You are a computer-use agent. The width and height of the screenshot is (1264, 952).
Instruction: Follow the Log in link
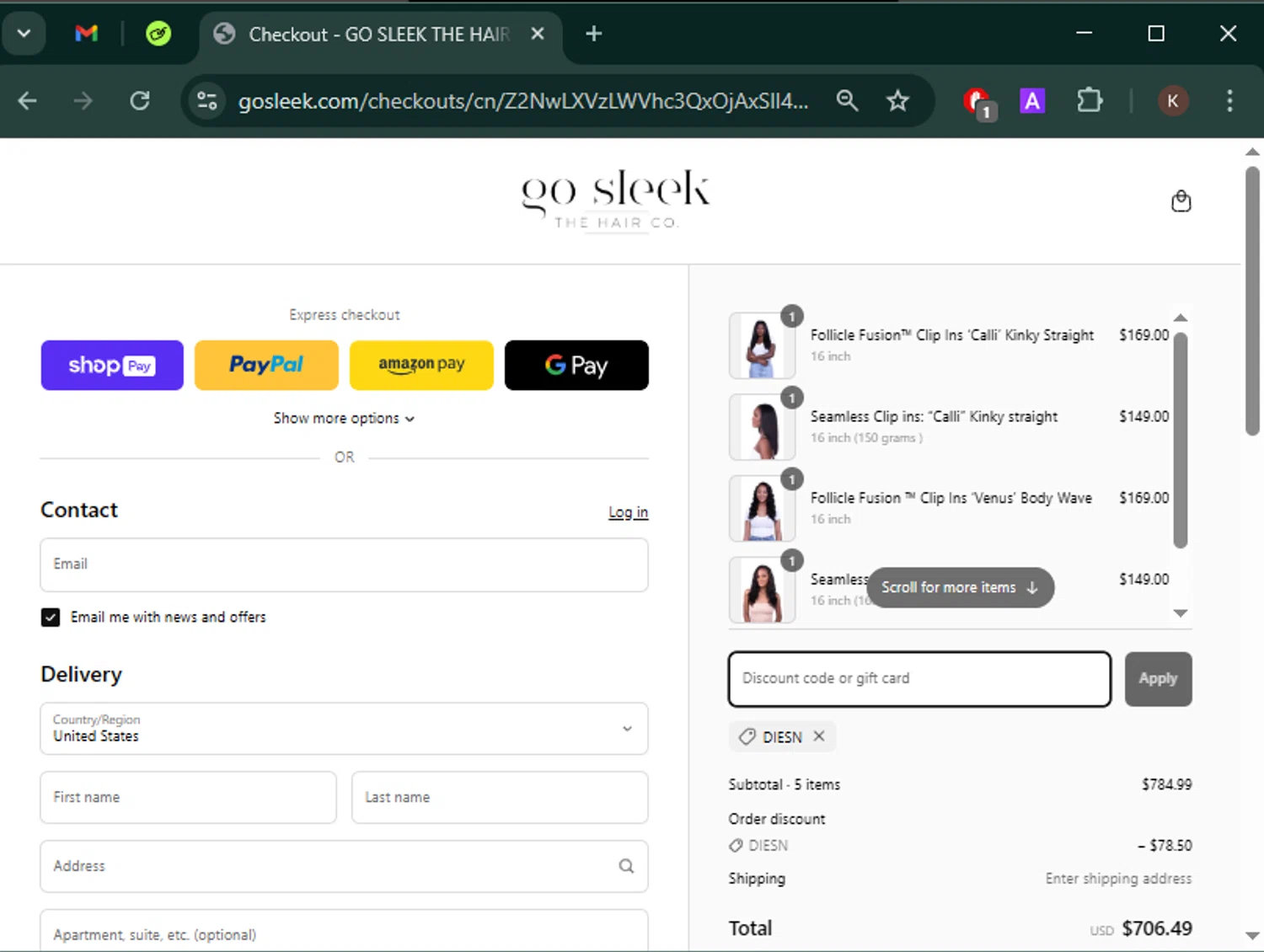[x=629, y=512]
